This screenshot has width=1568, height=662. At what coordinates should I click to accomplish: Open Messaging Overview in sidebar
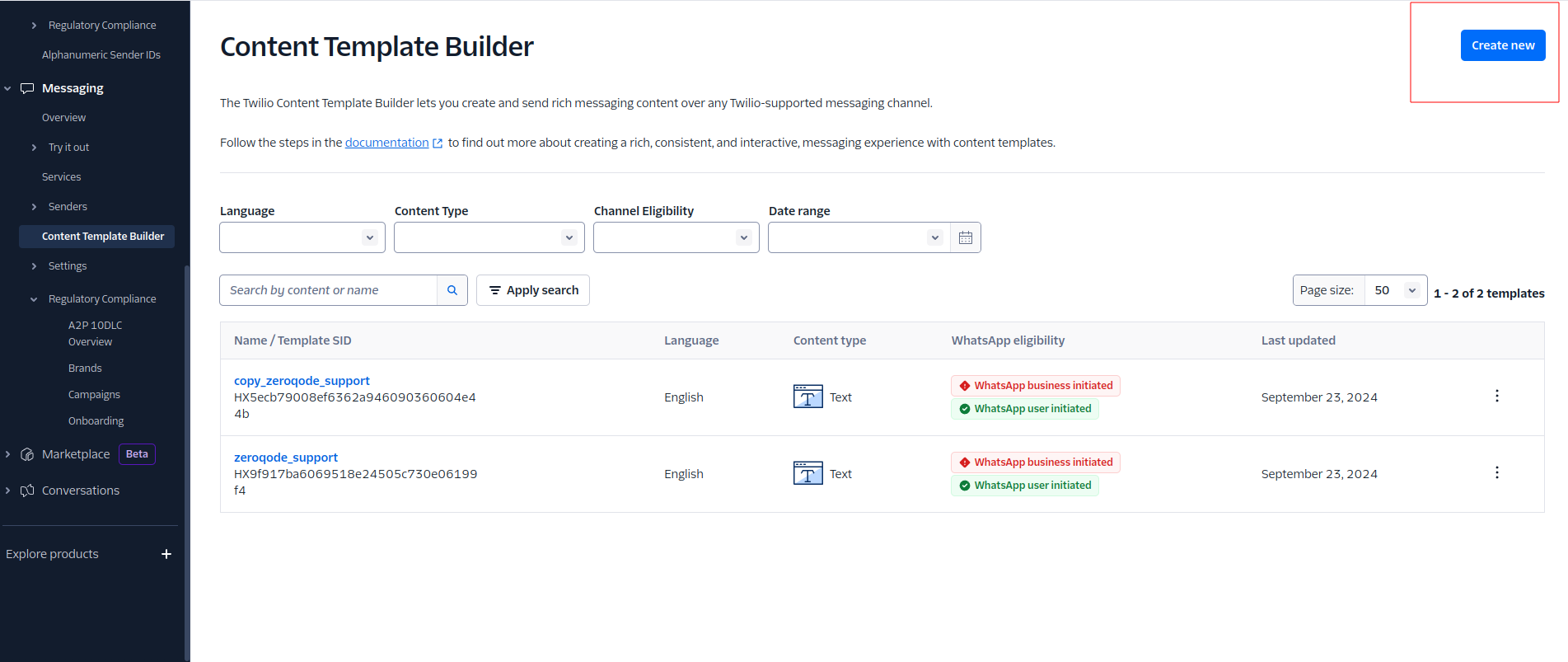point(63,118)
